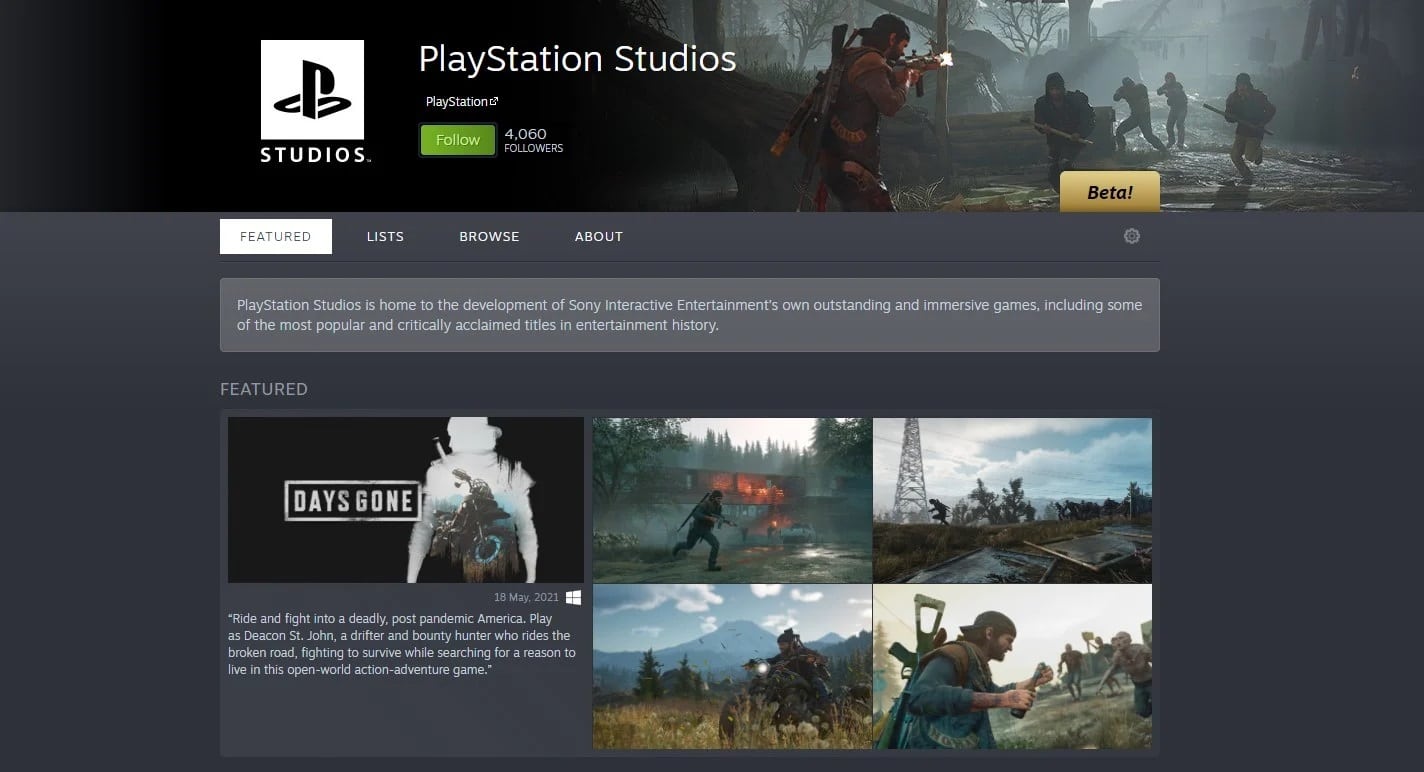
Task: Click the PlayStation Studios page title
Action: click(577, 59)
